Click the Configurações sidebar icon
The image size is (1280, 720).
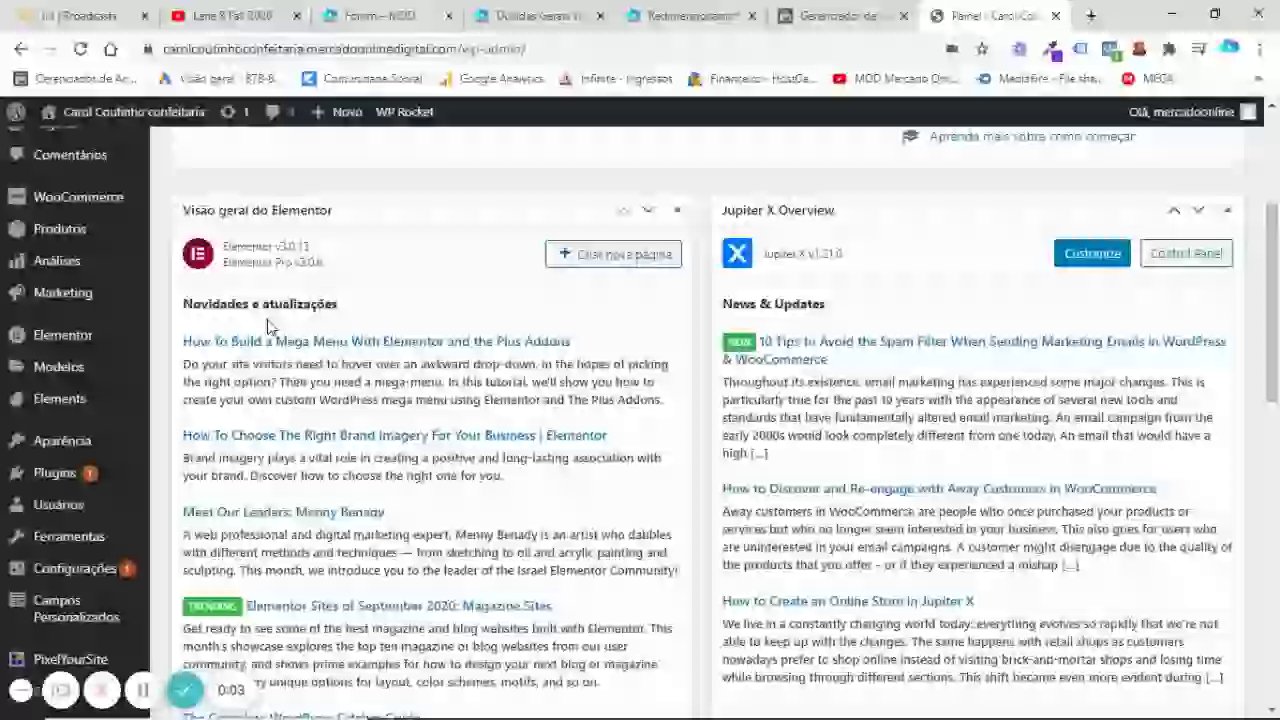(x=16, y=569)
